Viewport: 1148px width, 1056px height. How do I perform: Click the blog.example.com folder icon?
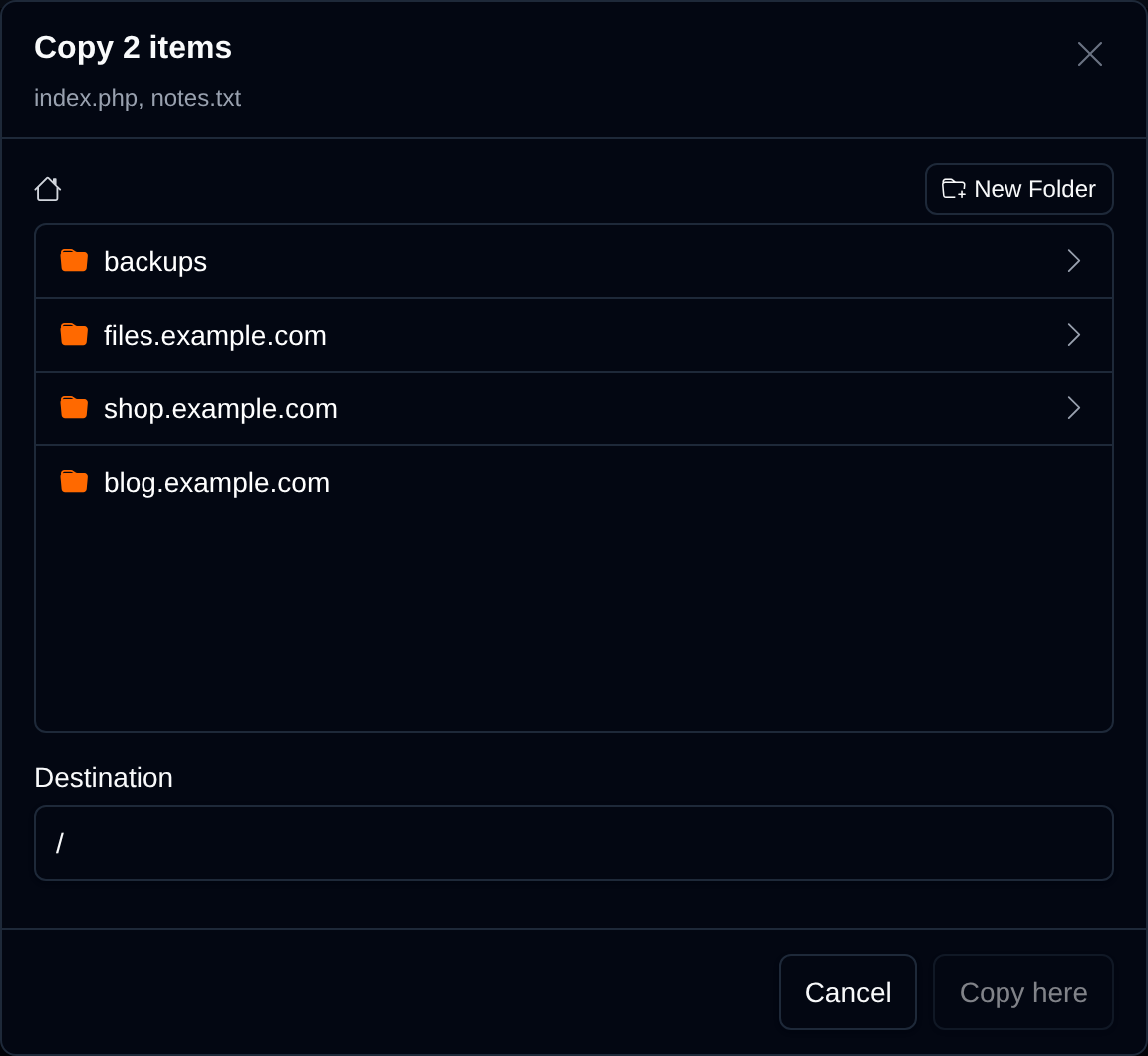74,482
